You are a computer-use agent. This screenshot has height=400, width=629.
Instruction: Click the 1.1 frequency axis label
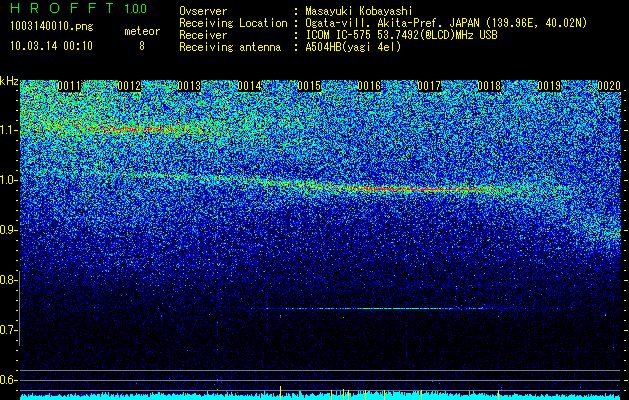click(8, 130)
